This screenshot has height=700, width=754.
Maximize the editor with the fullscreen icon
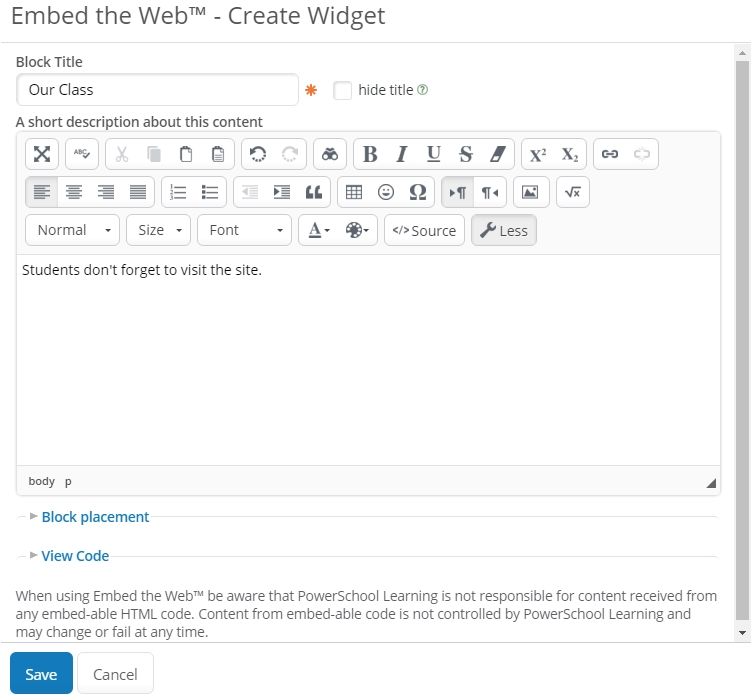(42, 154)
